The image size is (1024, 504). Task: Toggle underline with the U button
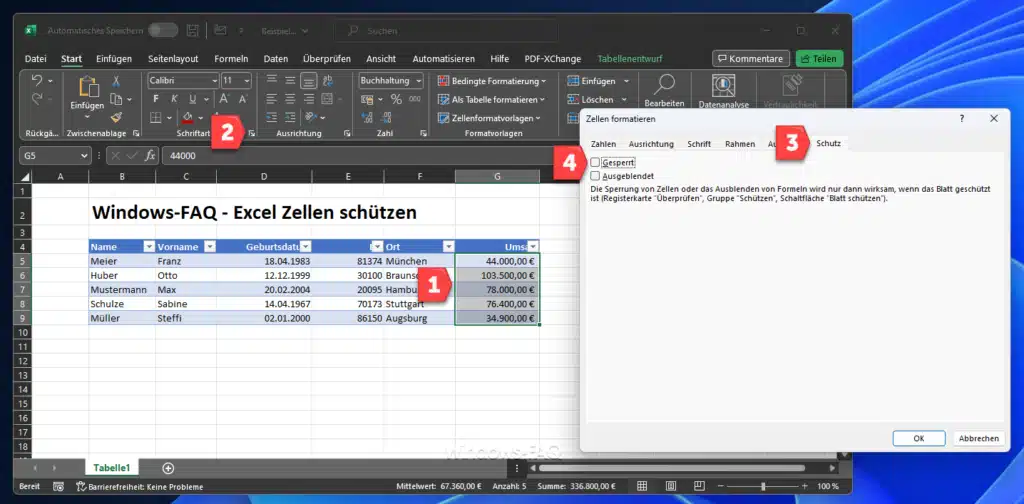coord(192,99)
